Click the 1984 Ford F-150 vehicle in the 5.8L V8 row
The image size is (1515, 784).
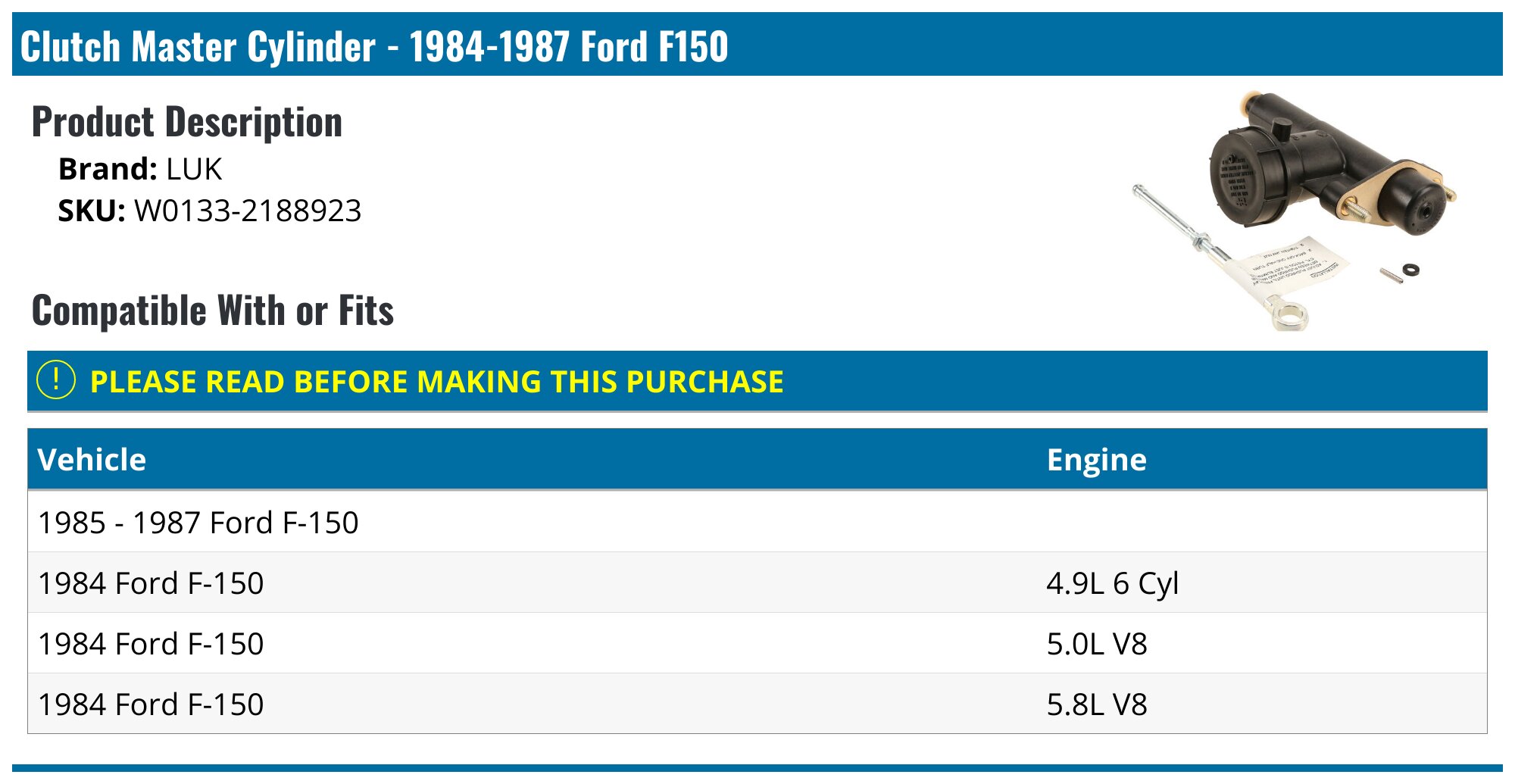click(x=151, y=704)
